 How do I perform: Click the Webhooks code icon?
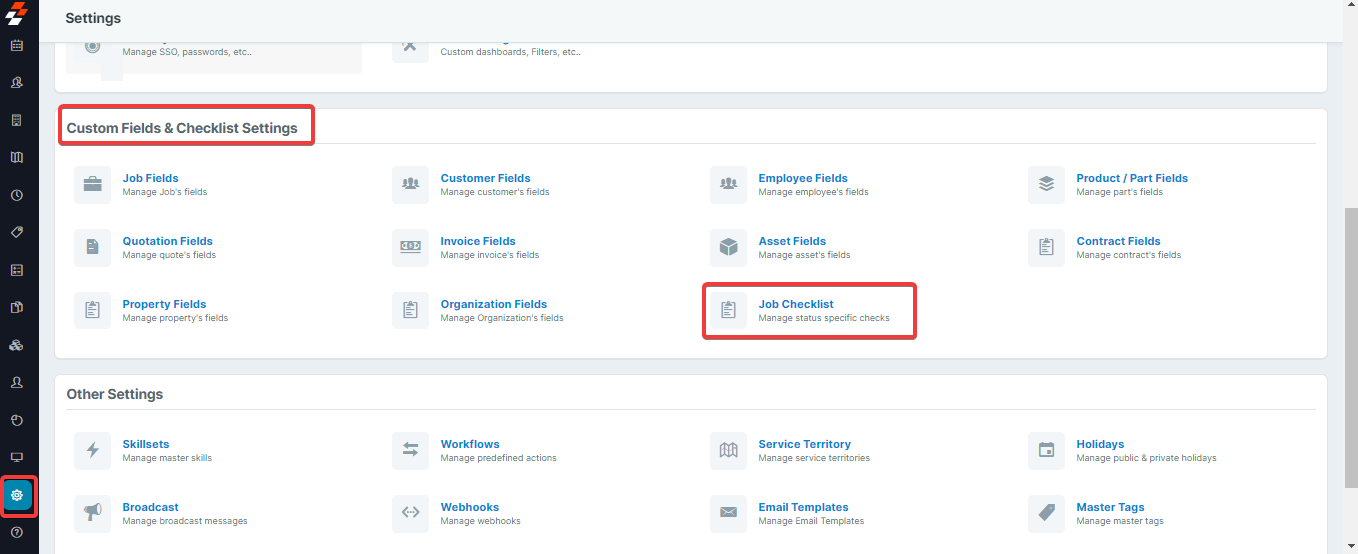[410, 514]
